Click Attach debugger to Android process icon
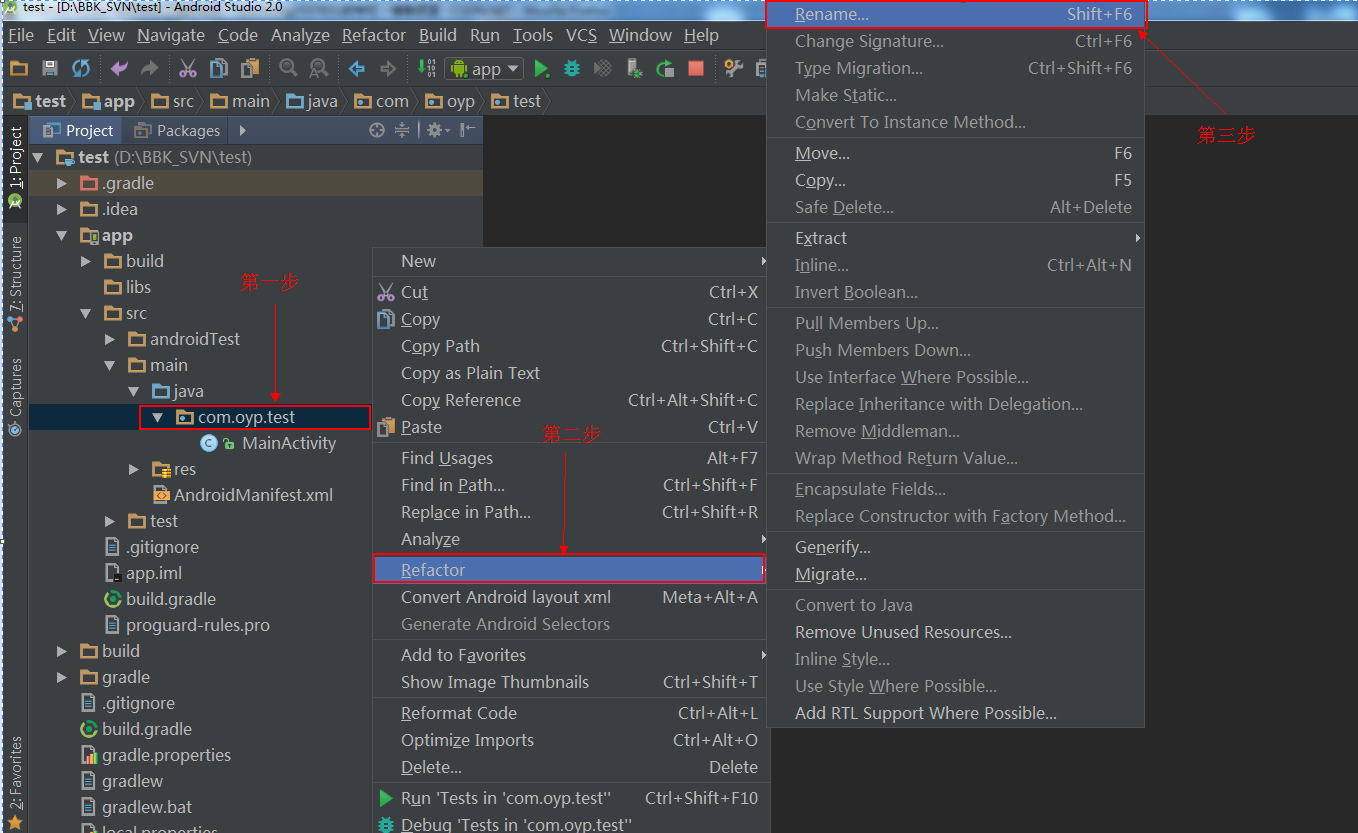Image resolution: width=1358 pixels, height=833 pixels. point(634,68)
